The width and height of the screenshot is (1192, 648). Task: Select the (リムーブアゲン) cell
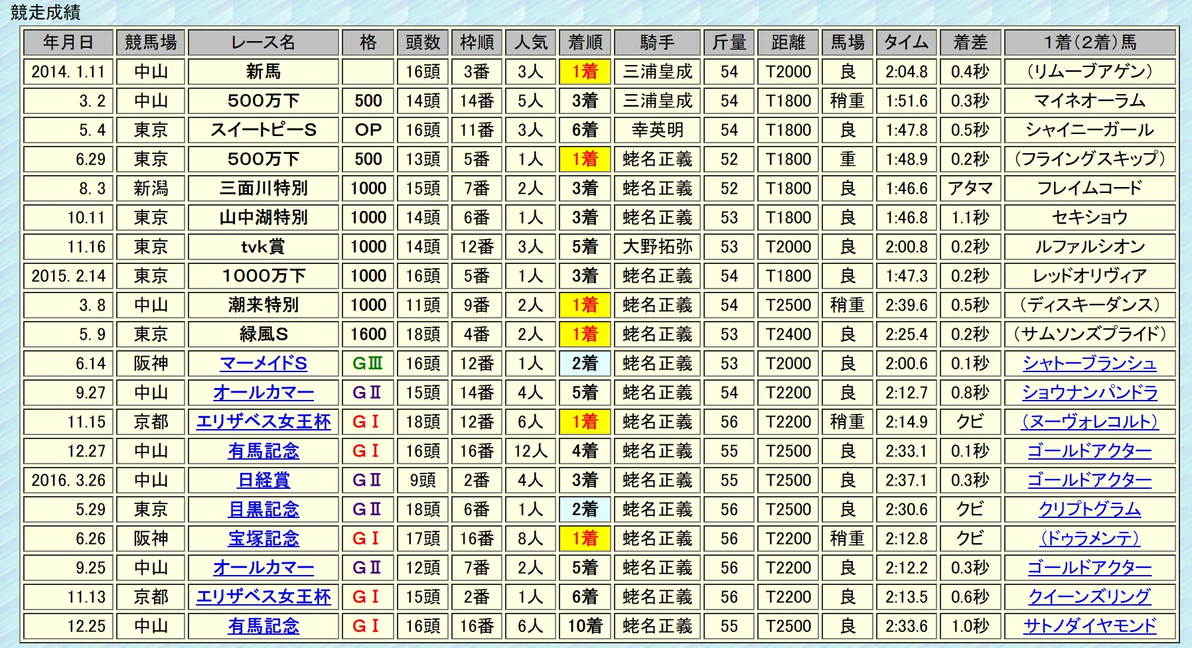pyautogui.click(x=1089, y=72)
